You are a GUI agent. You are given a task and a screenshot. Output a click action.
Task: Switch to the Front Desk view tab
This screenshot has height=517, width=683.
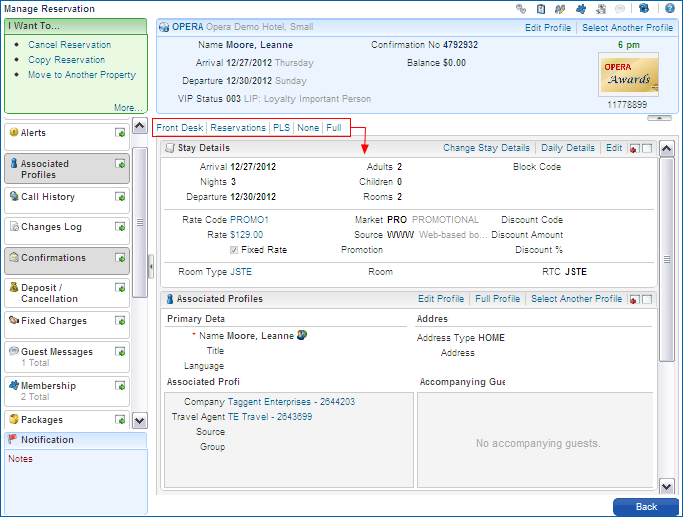click(x=179, y=128)
